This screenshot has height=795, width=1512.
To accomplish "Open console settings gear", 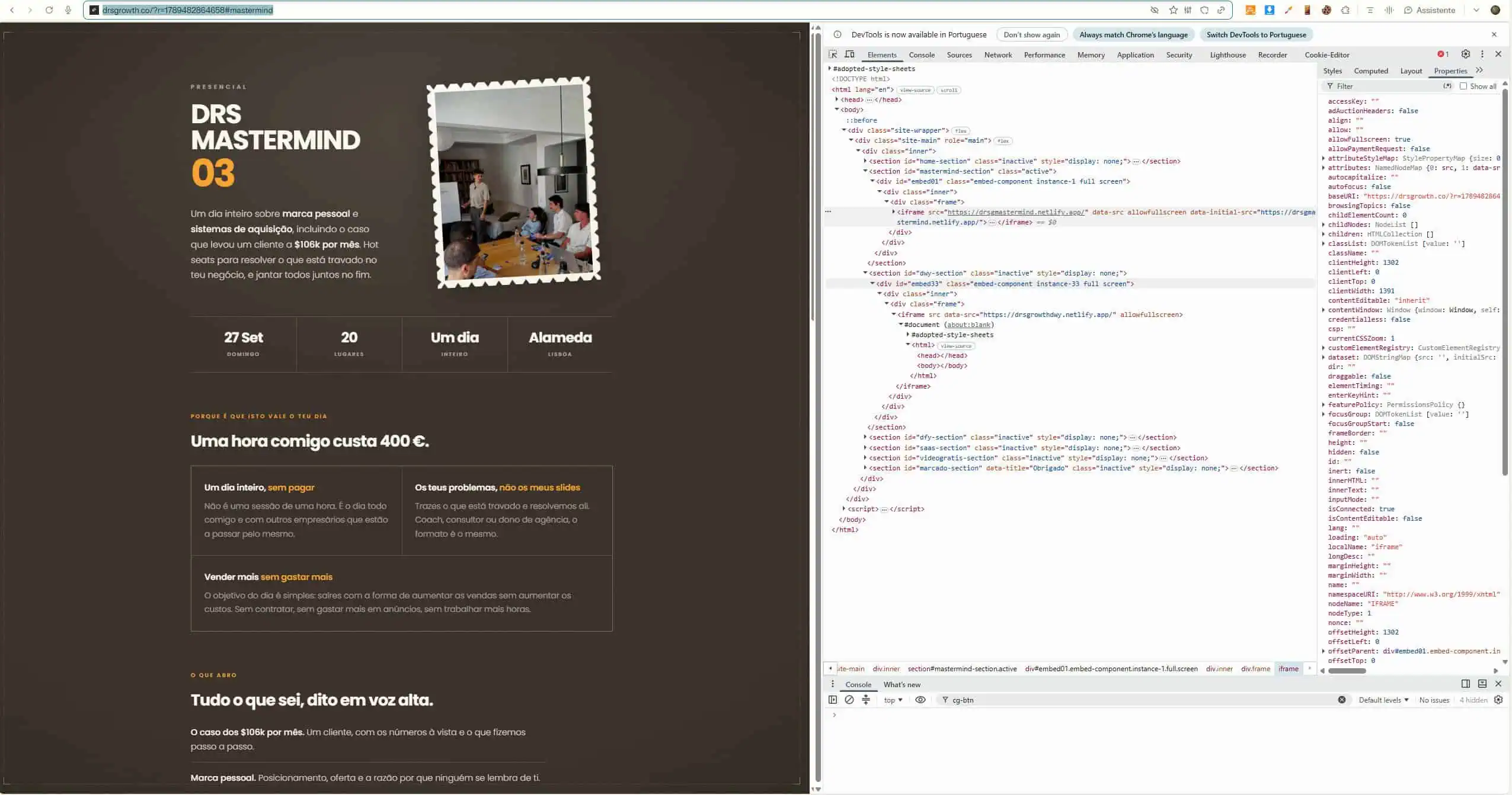I will 1498,700.
